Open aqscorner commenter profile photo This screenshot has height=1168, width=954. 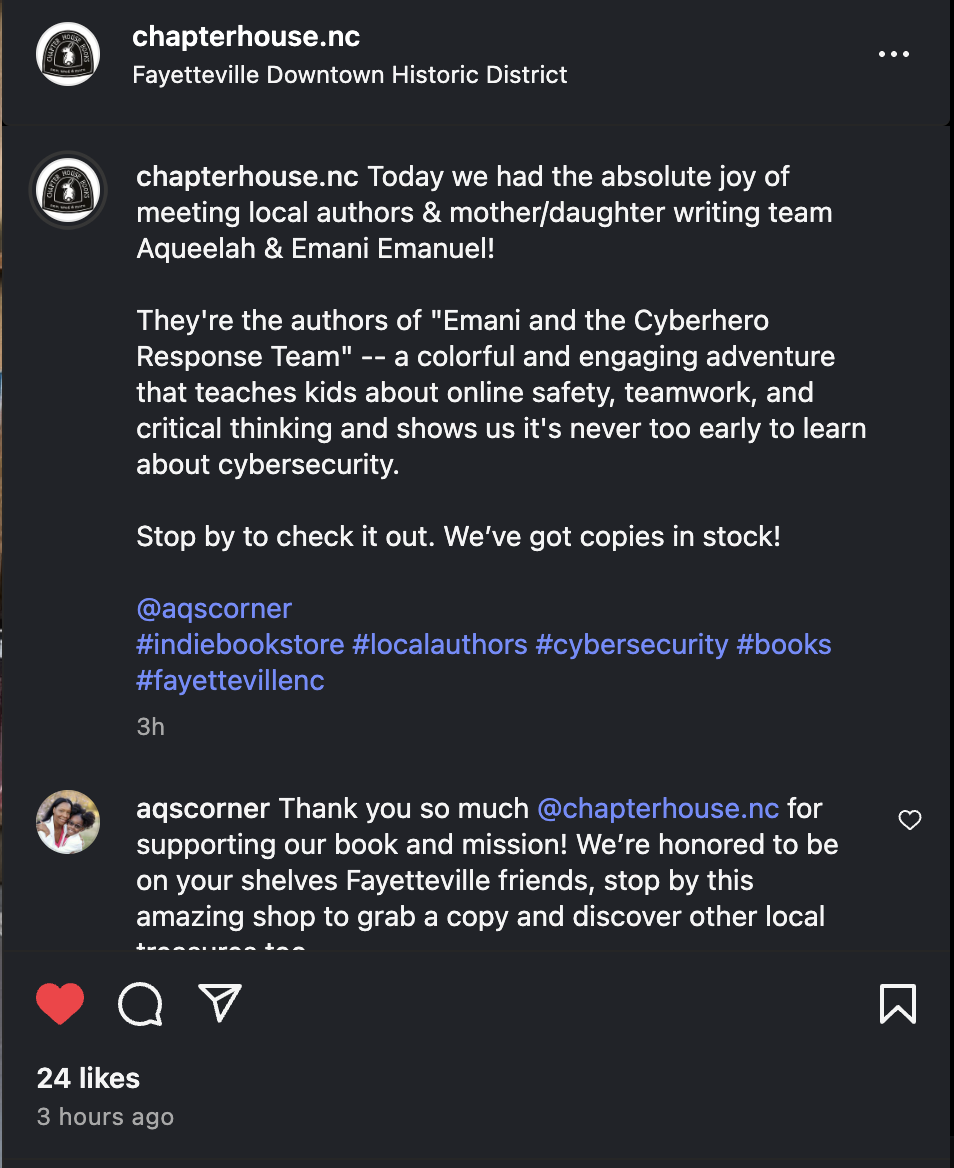point(68,822)
